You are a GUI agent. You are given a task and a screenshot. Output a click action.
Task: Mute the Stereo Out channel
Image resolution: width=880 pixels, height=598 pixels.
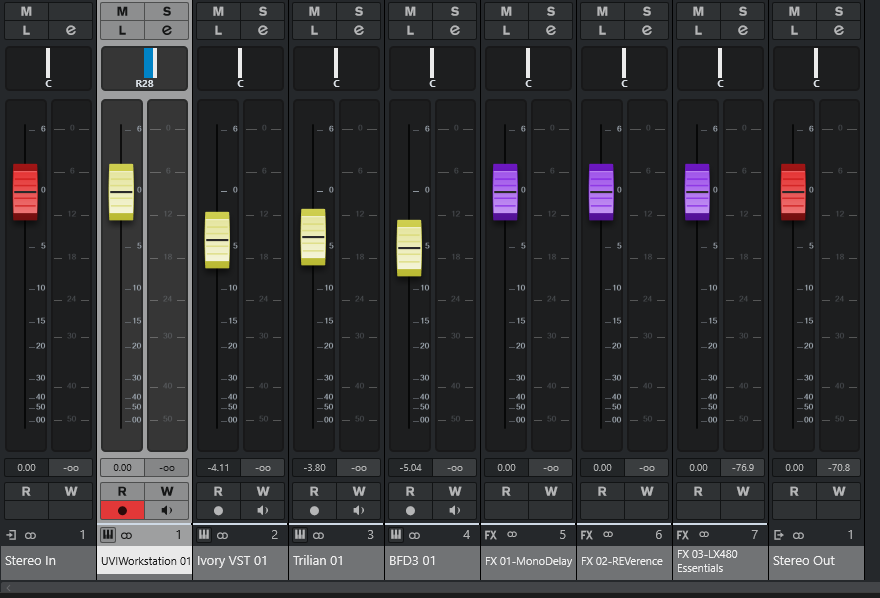point(794,11)
